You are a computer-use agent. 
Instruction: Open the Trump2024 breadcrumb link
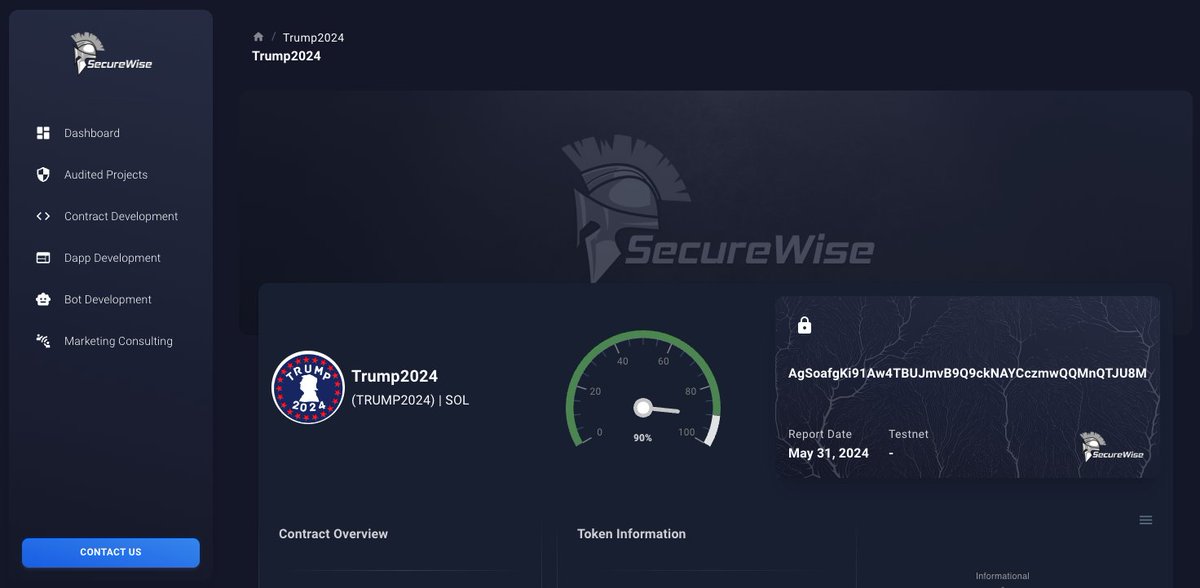point(312,37)
